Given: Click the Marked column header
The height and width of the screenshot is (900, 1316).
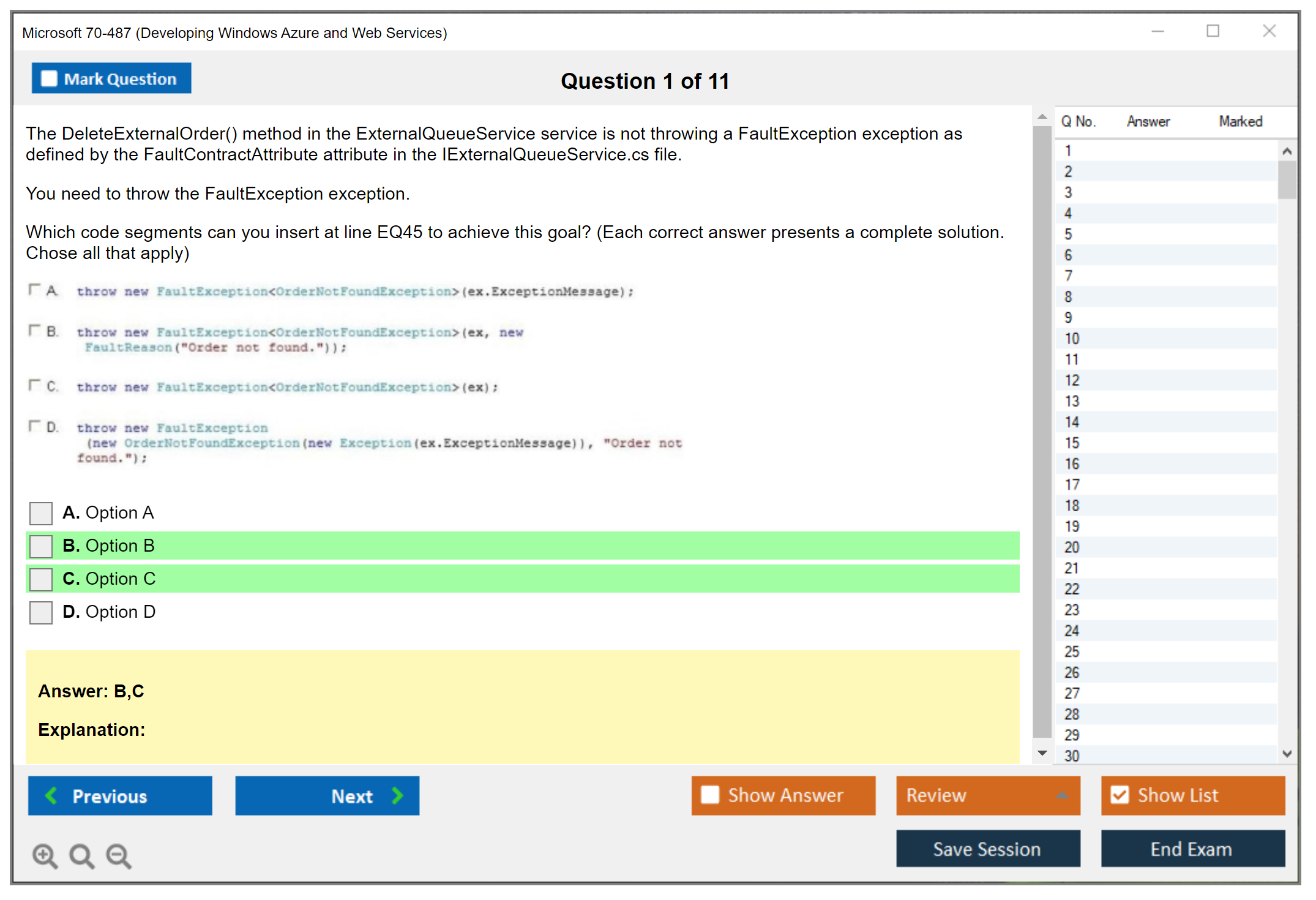Looking at the screenshot, I should coord(1240,121).
